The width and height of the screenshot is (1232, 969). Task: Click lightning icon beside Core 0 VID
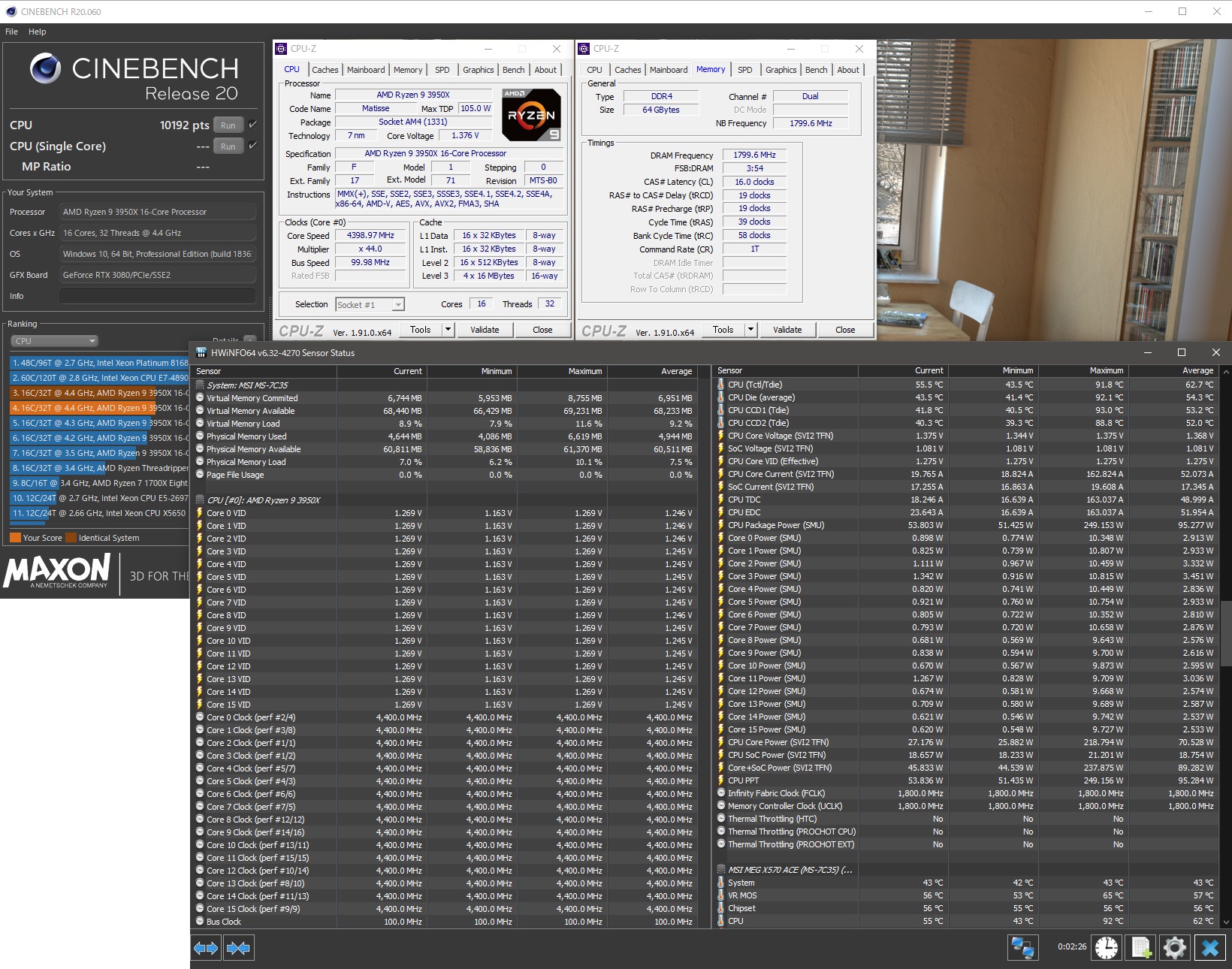[x=200, y=513]
